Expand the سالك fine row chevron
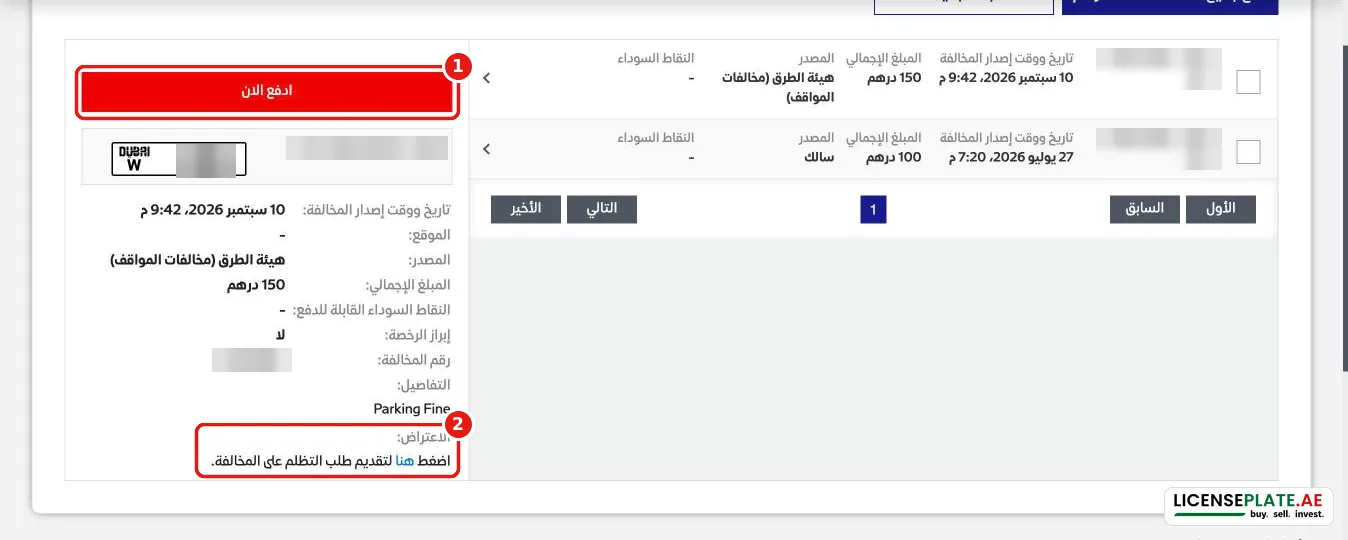This screenshot has height=540, width=1348. (x=486, y=149)
